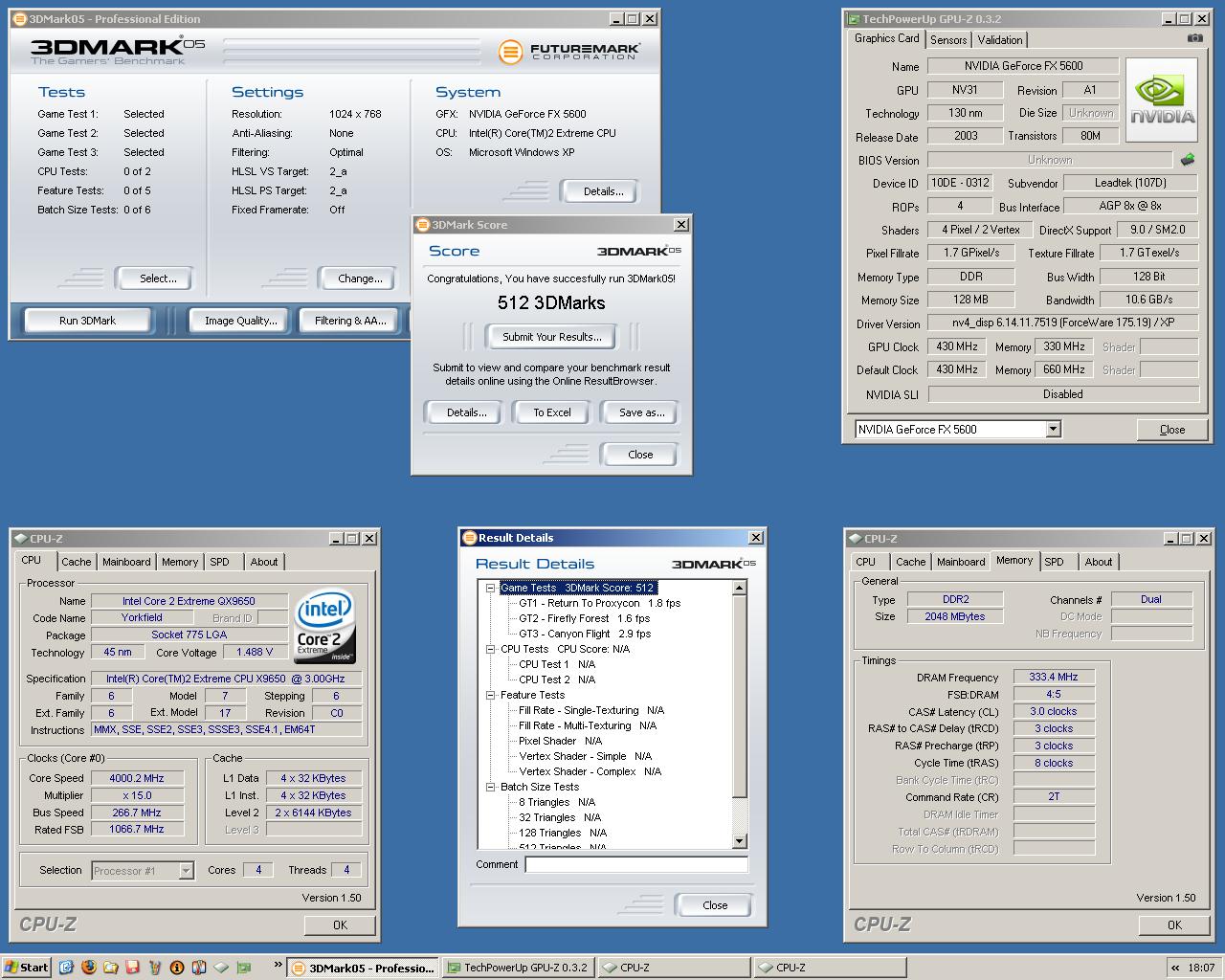
Task: Switch to Cache tab in left CPU-Z
Action: point(77,562)
